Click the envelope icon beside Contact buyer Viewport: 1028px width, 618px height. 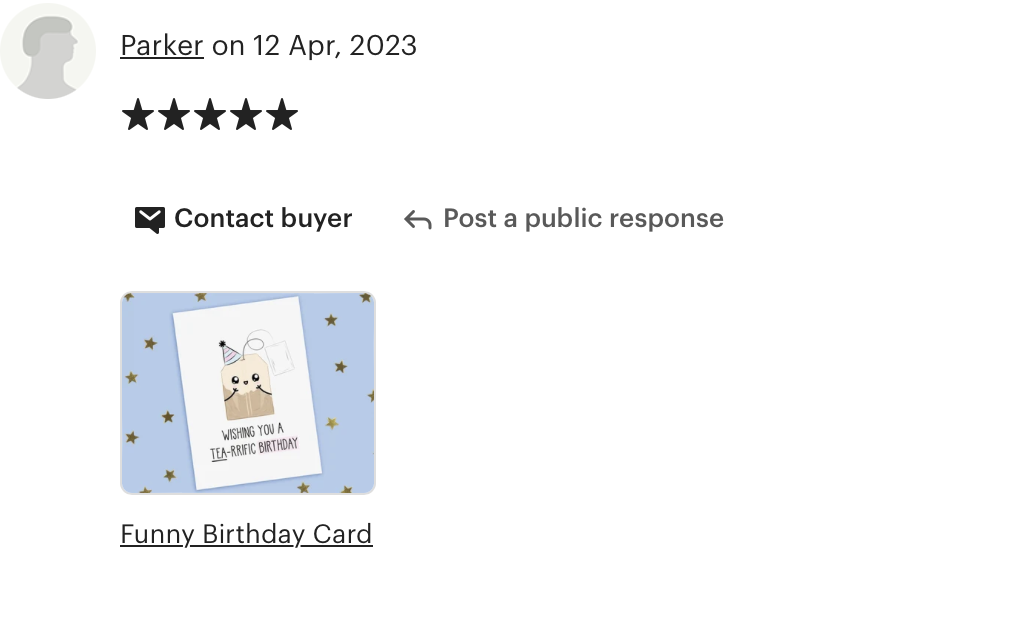pyautogui.click(x=149, y=219)
